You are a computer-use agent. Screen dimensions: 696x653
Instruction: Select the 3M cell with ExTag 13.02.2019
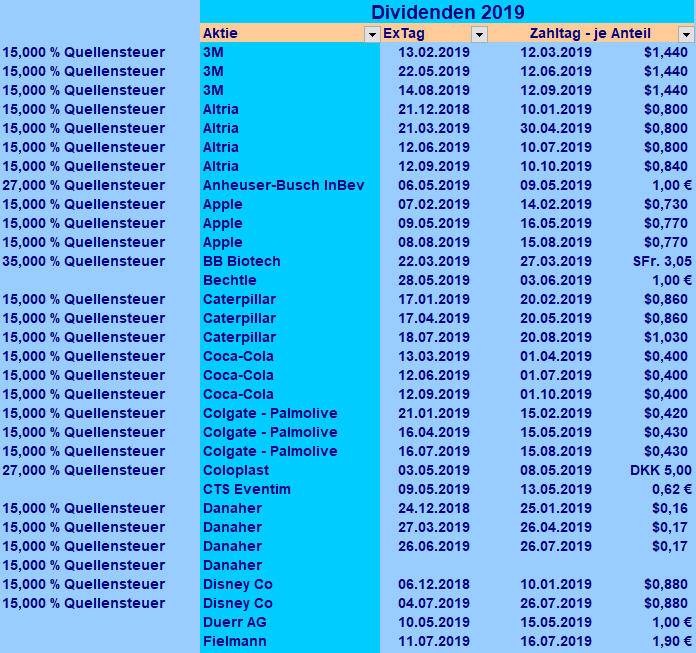tap(290, 52)
